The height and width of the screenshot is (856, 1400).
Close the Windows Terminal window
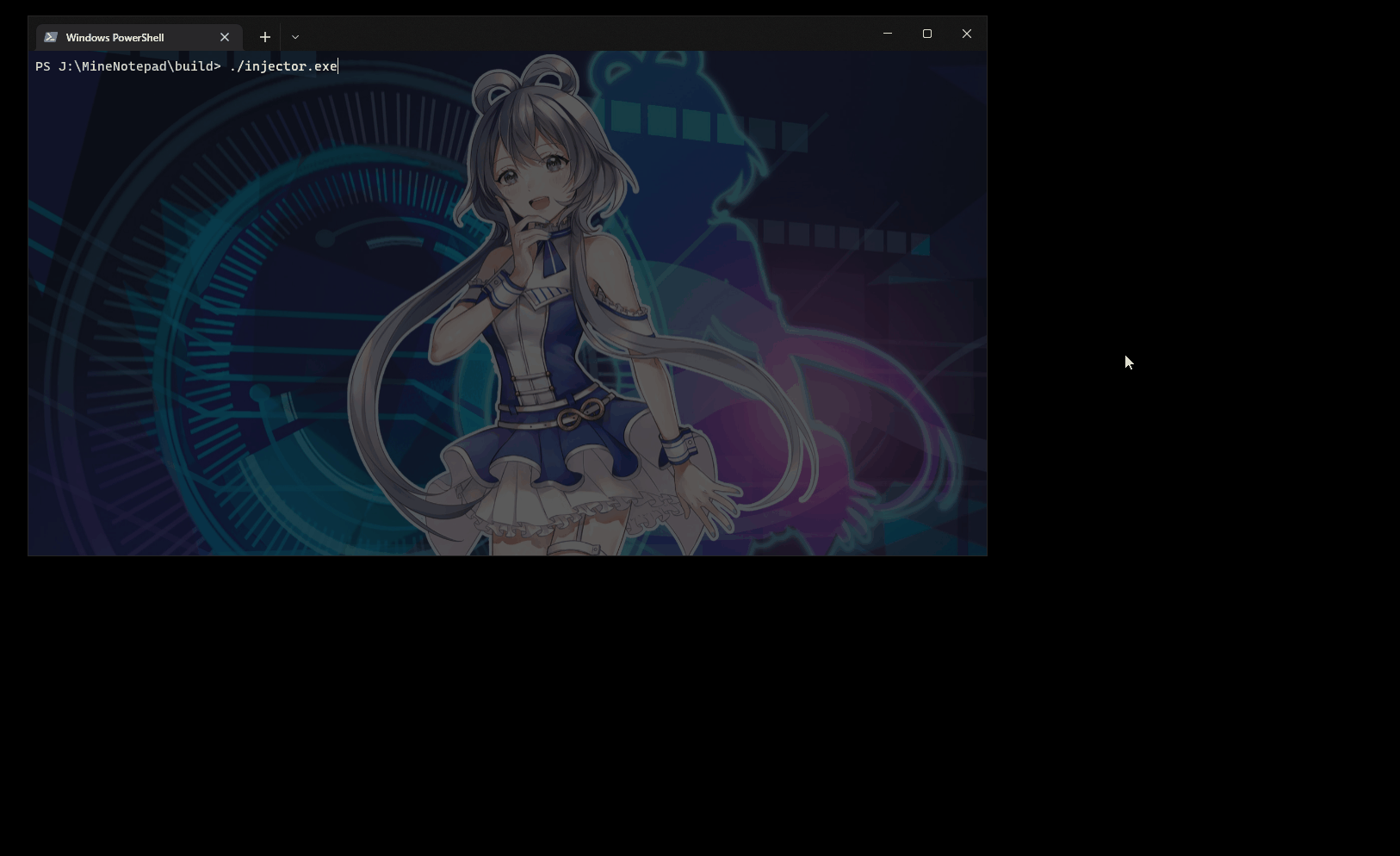click(967, 34)
